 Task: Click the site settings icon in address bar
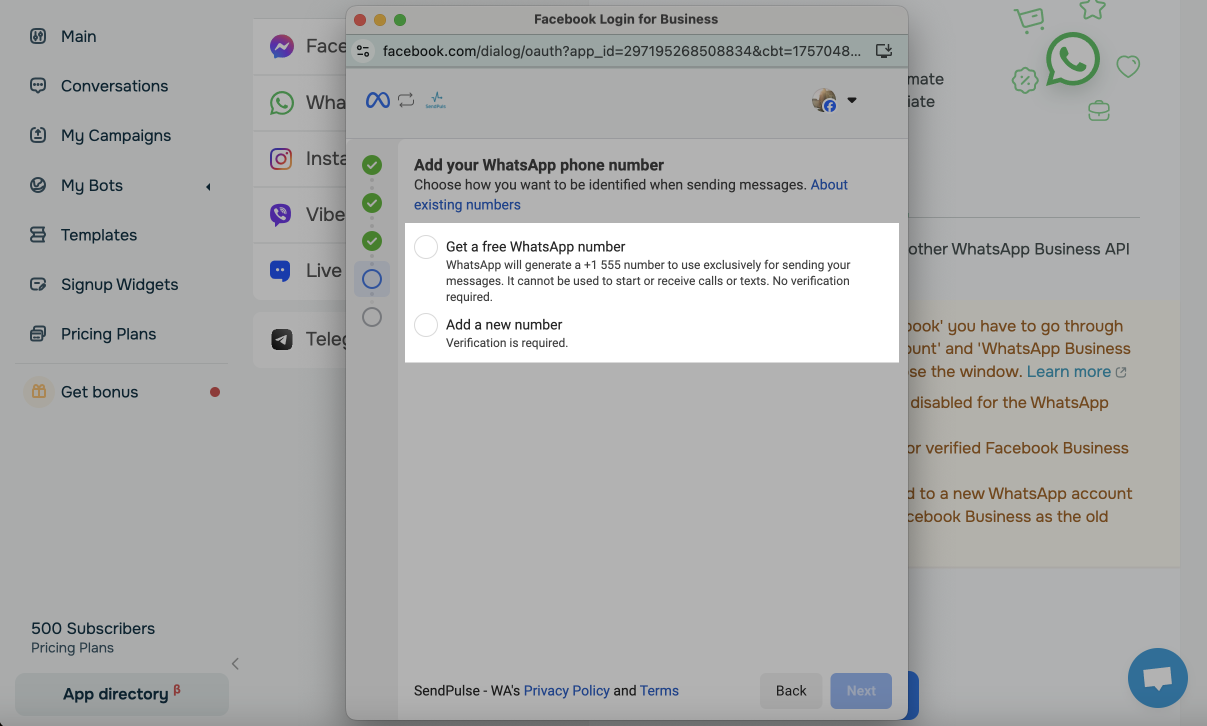click(x=363, y=51)
